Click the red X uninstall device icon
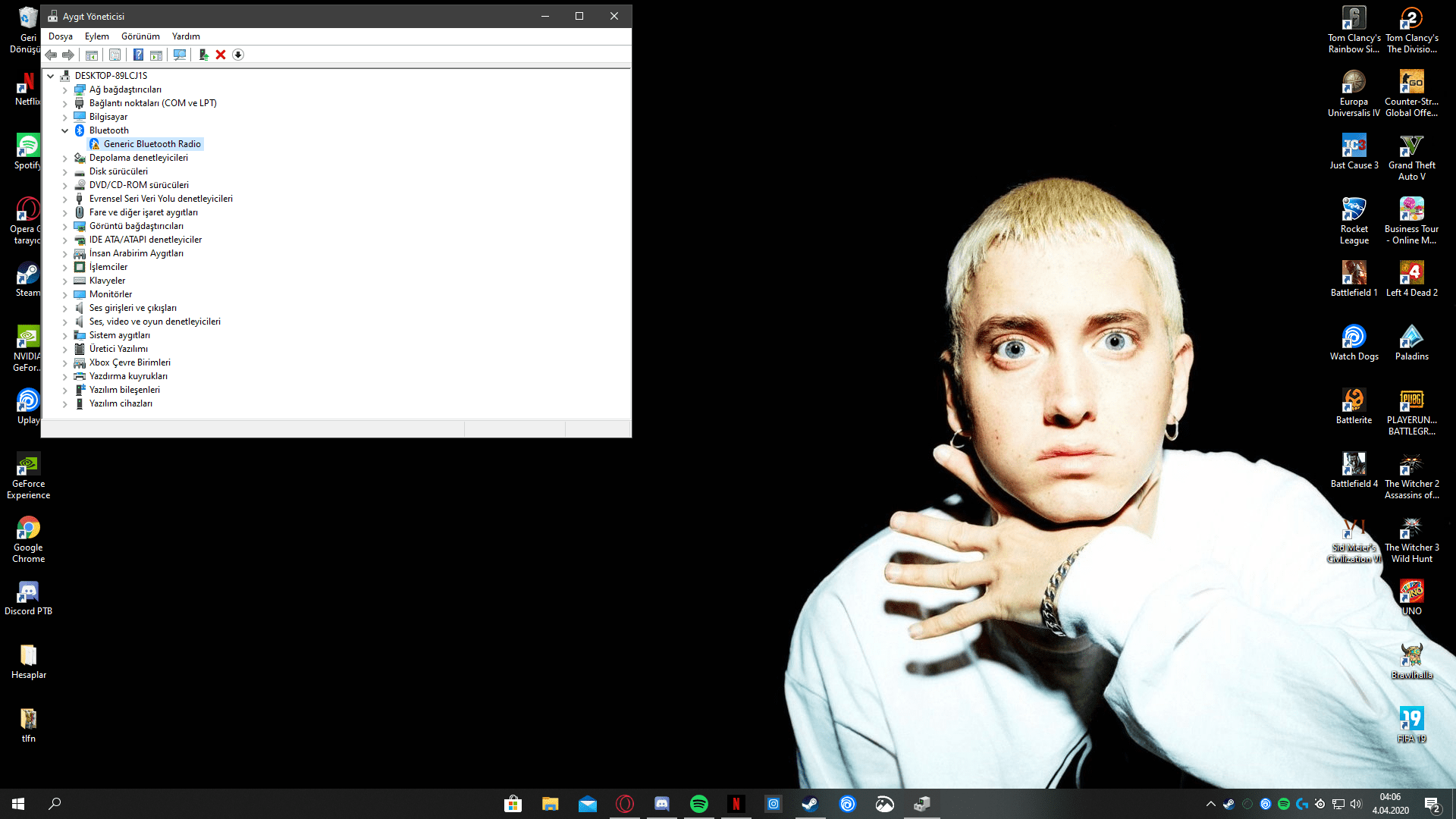The image size is (1456, 819). click(221, 55)
